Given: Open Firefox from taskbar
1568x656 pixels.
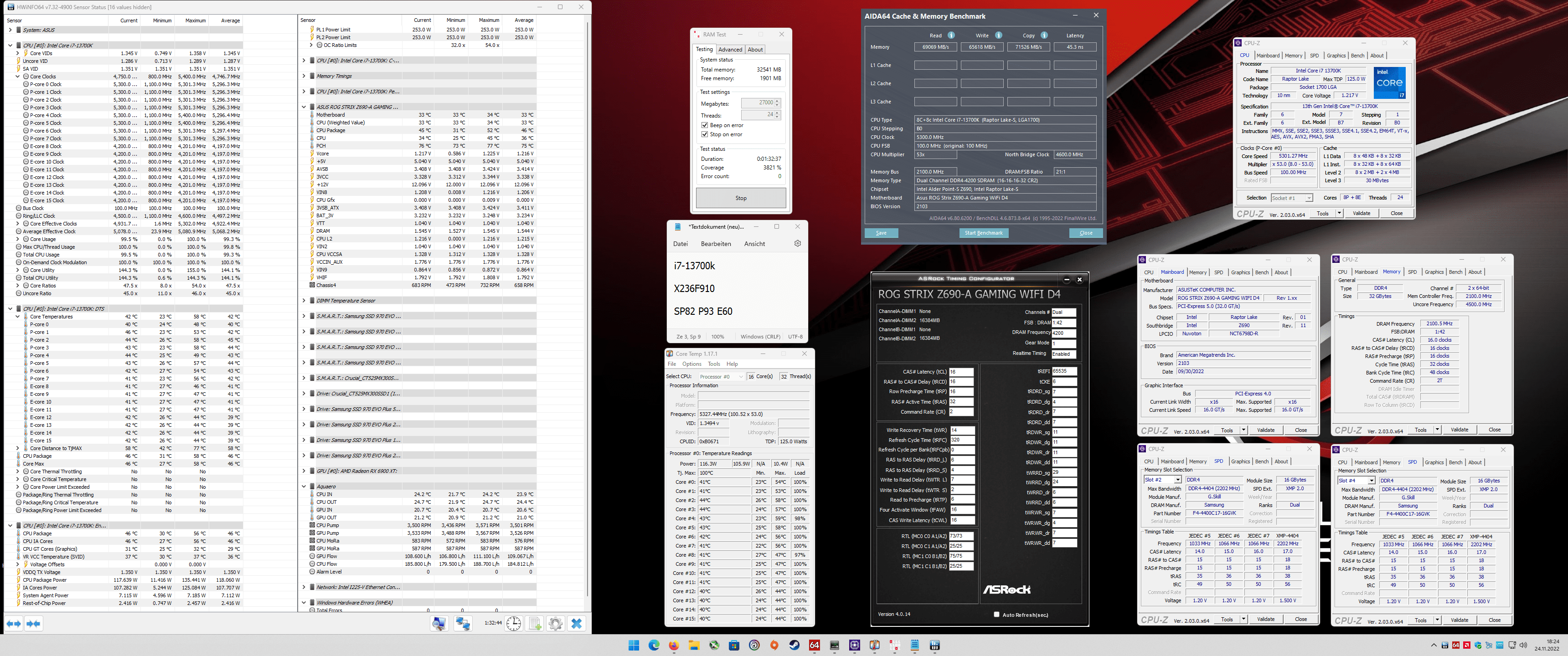Looking at the screenshot, I should point(674,645).
